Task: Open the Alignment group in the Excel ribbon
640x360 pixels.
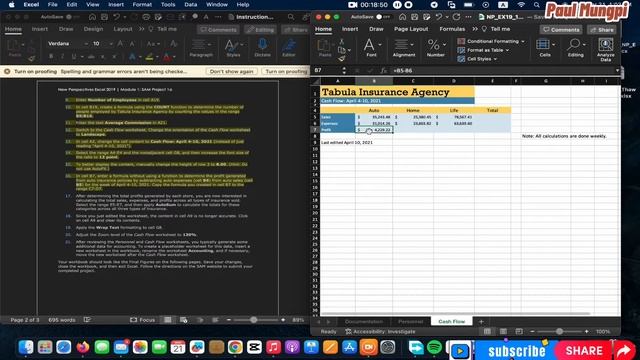Action: point(404,48)
